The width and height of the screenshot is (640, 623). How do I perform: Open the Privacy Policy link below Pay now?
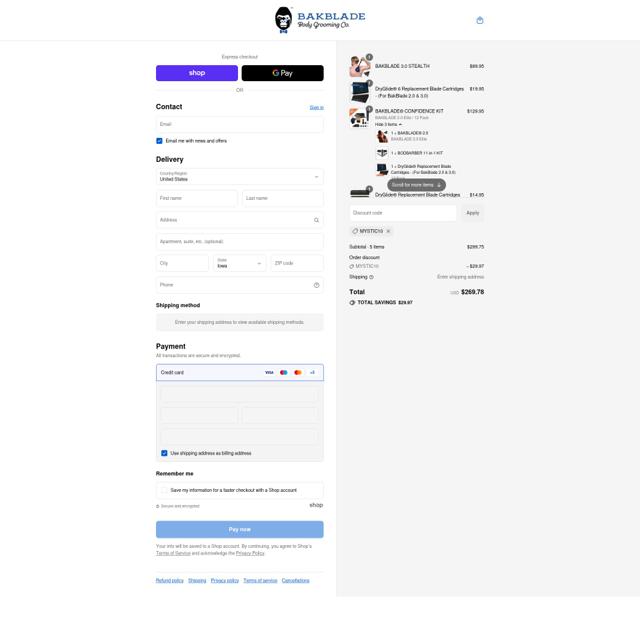[x=250, y=554]
